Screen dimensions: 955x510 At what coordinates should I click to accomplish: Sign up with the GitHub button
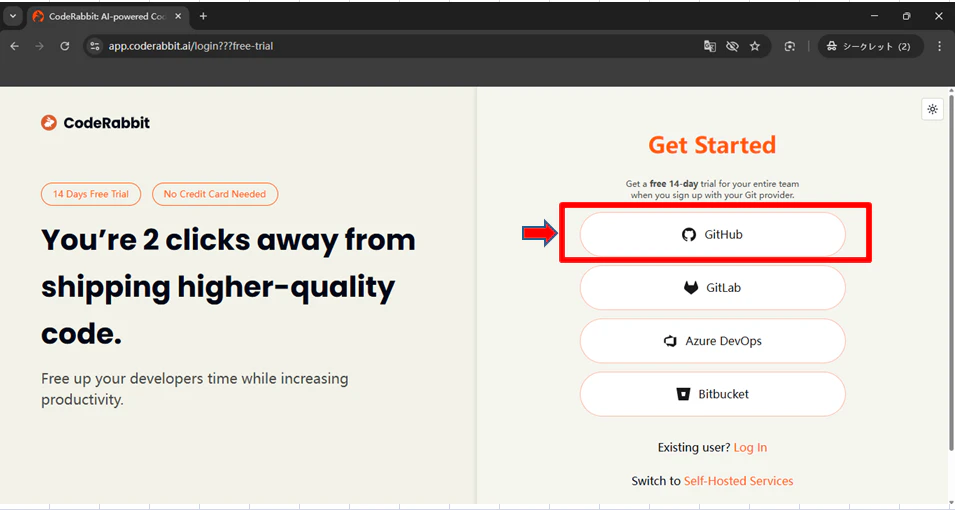pyautogui.click(x=712, y=235)
